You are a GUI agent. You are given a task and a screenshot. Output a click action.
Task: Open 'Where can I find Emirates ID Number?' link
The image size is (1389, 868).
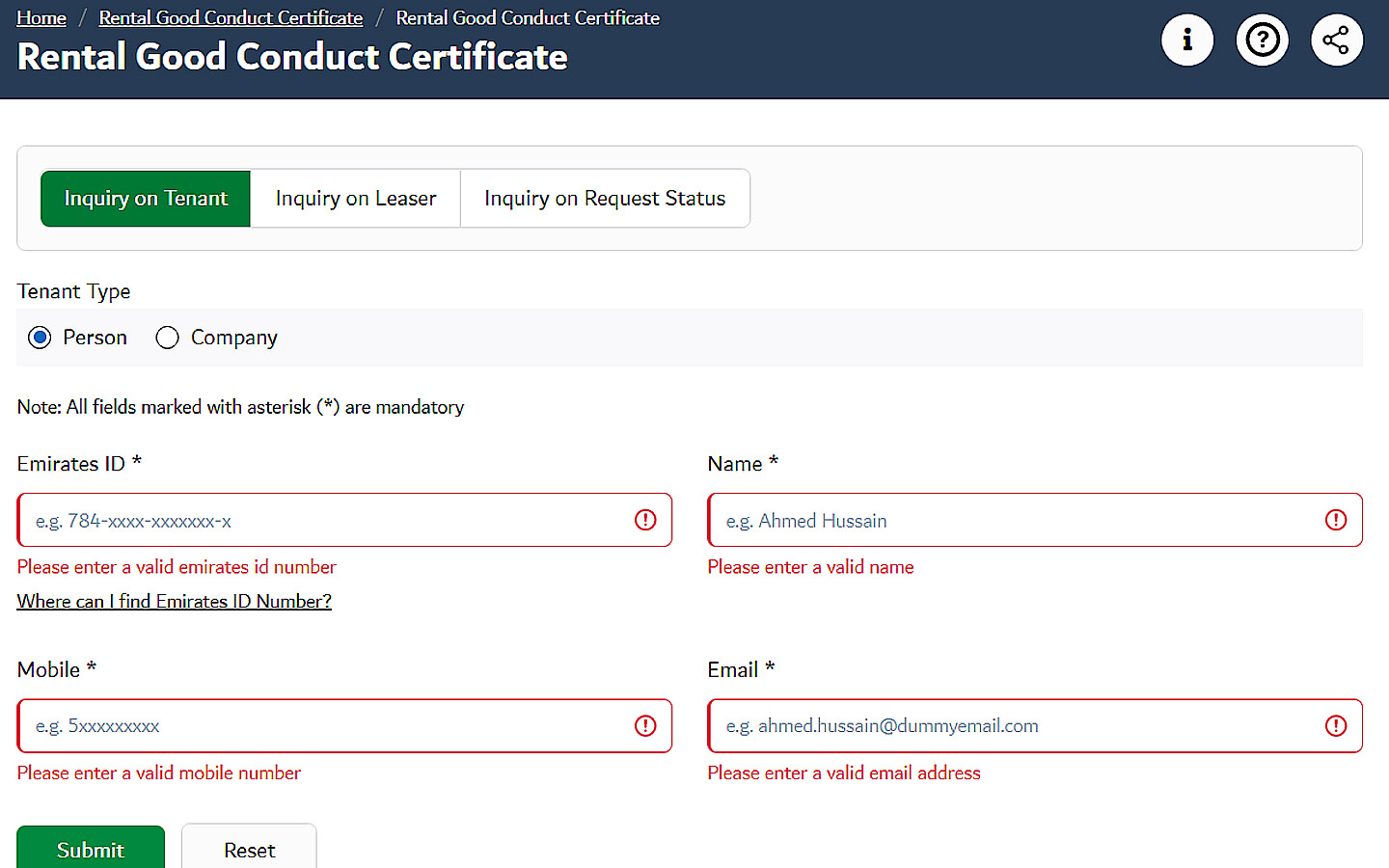174,601
